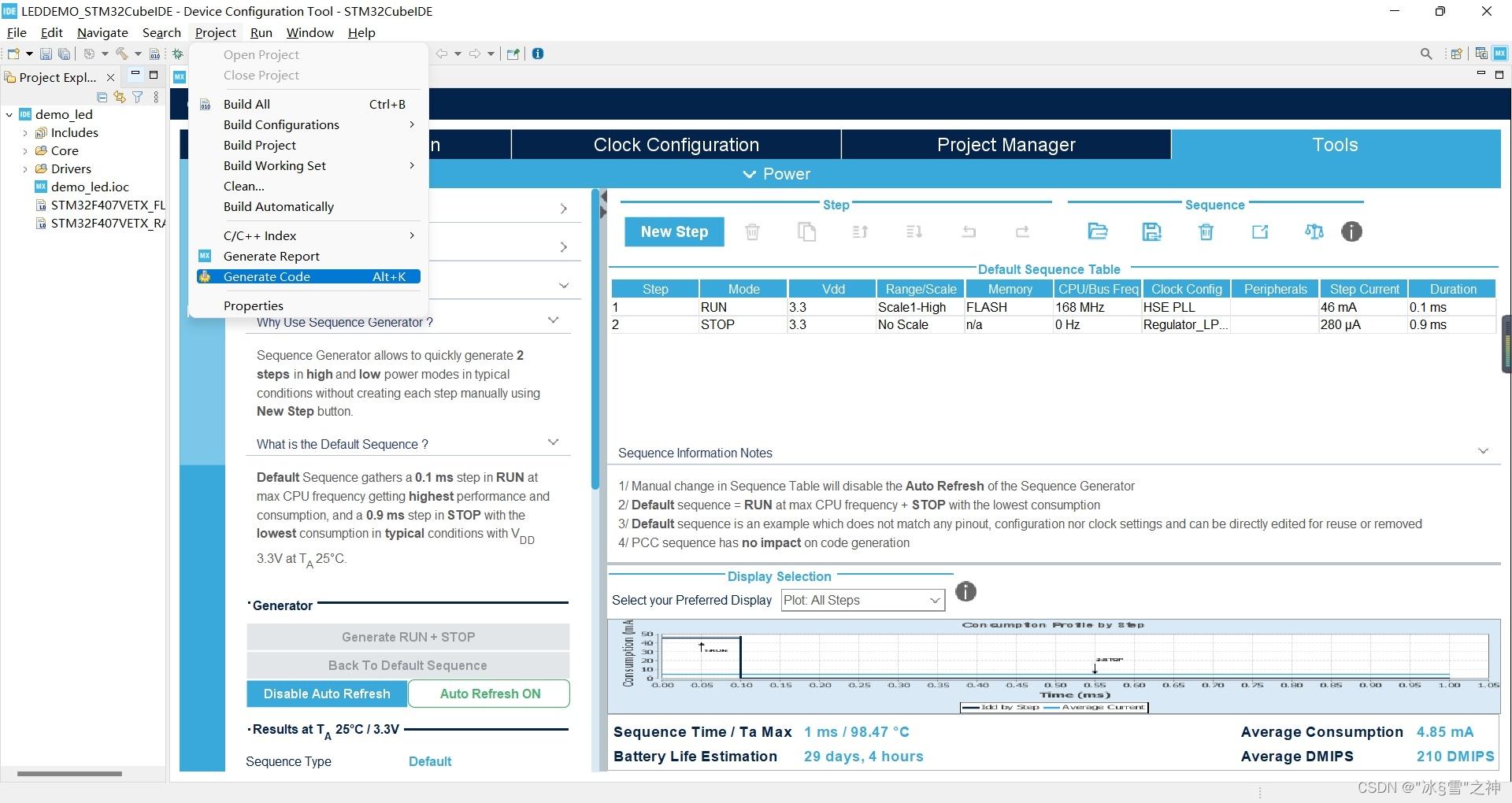Maximize the Project Explorer view
The height and width of the screenshot is (803, 1512).
pos(154,75)
